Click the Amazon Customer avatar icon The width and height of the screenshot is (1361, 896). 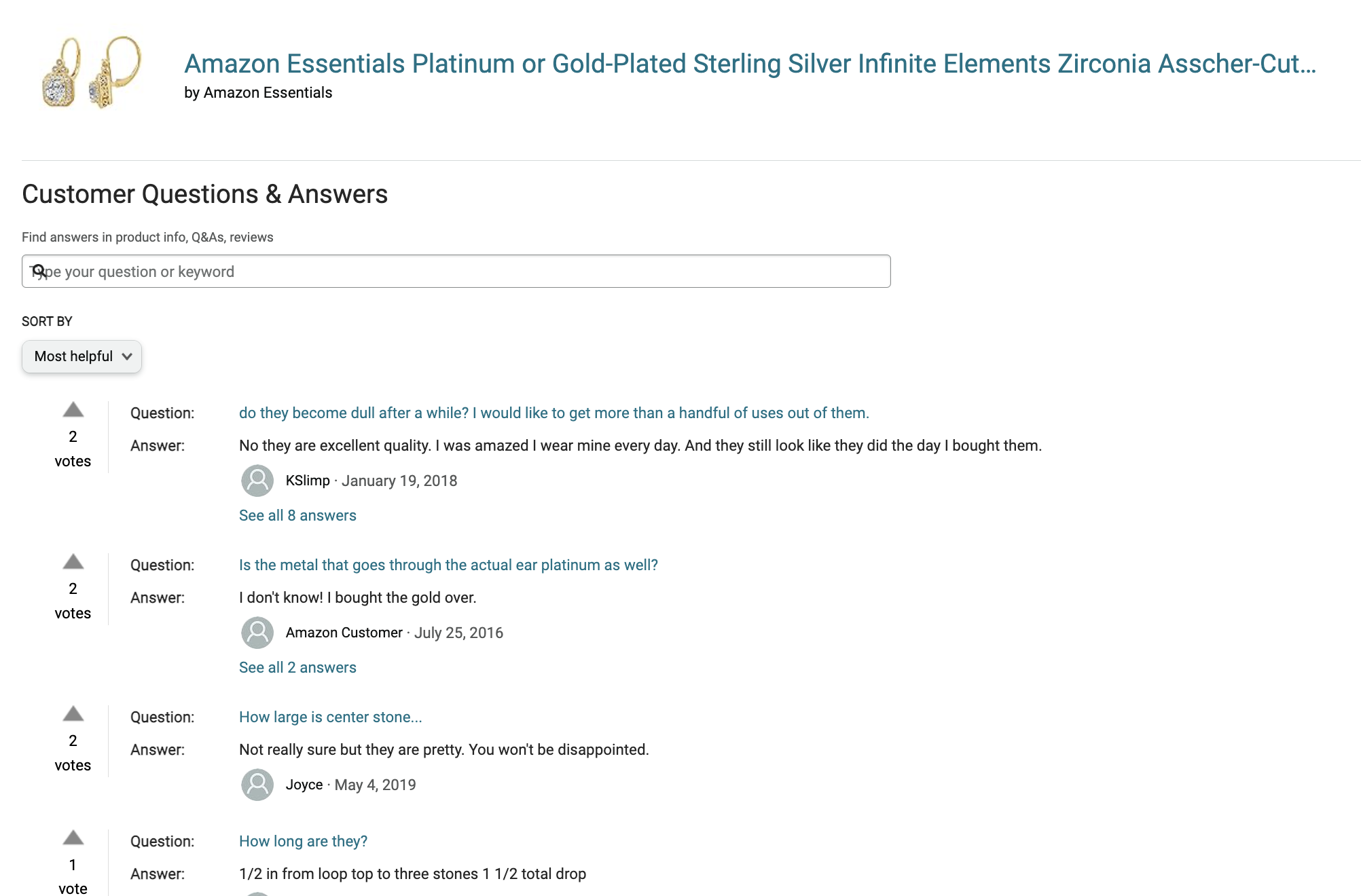(257, 633)
